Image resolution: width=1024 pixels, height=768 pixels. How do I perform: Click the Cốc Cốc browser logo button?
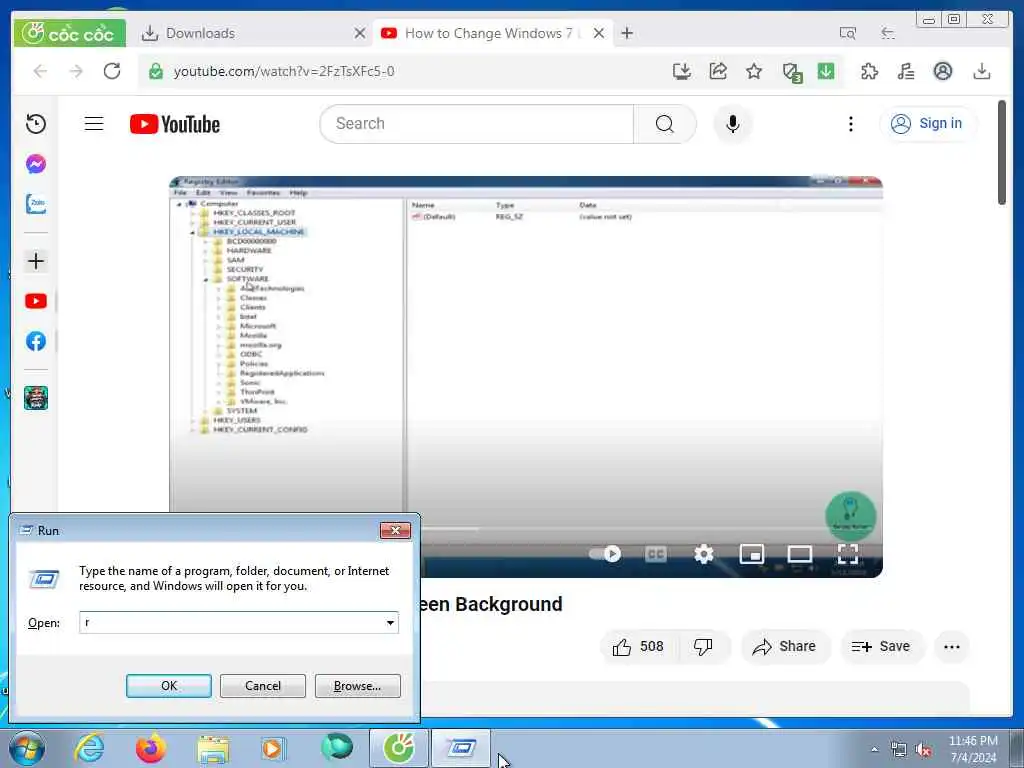(x=69, y=33)
